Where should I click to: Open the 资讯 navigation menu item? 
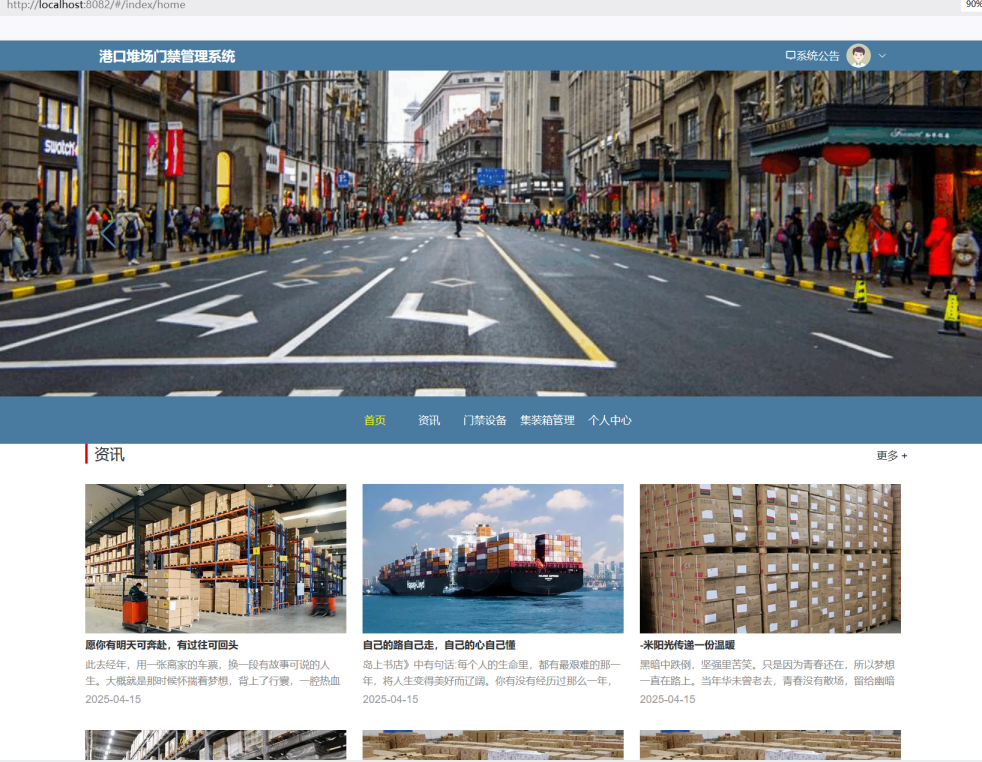[429, 420]
